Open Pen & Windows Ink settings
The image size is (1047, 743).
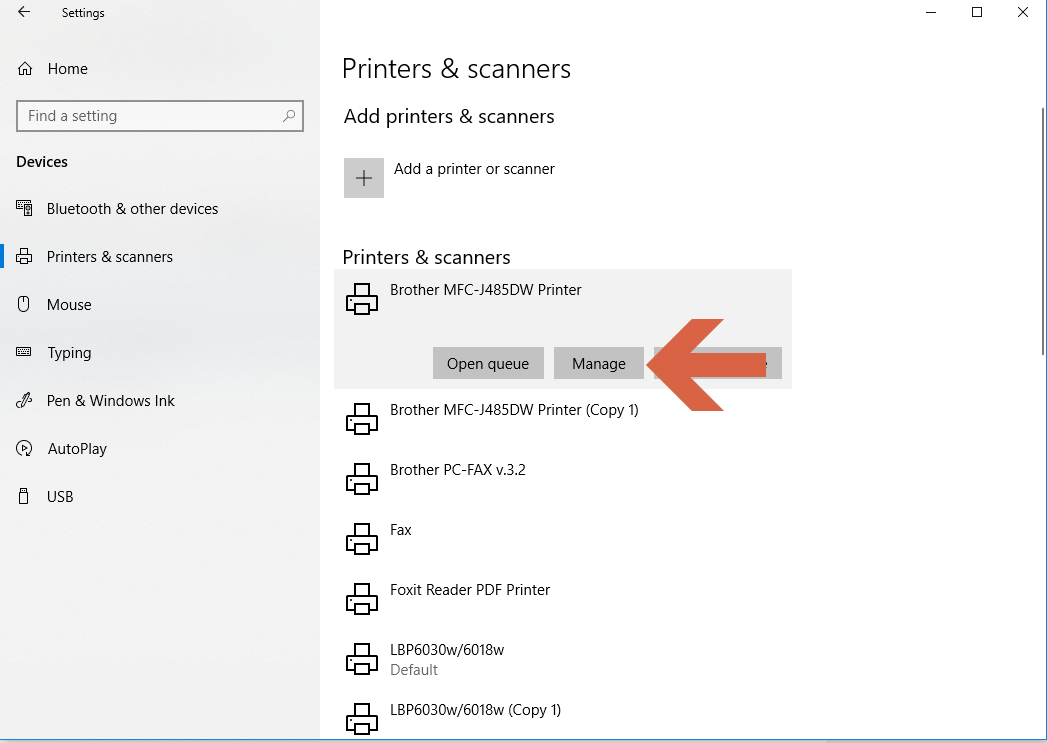click(111, 401)
